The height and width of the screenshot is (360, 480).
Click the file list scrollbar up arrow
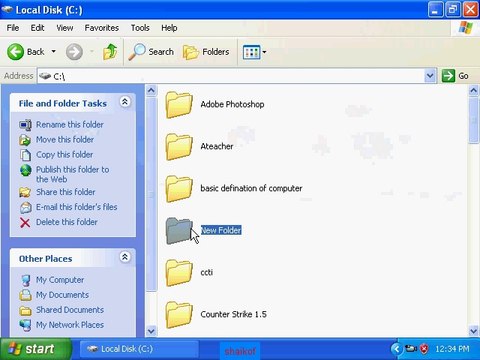tap(474, 90)
